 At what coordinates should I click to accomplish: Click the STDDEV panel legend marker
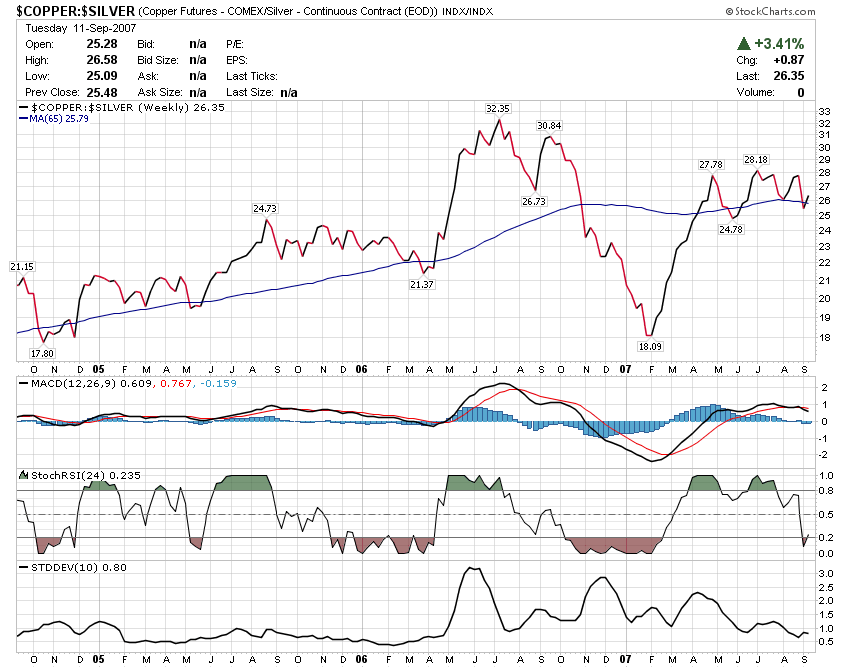click(x=22, y=567)
